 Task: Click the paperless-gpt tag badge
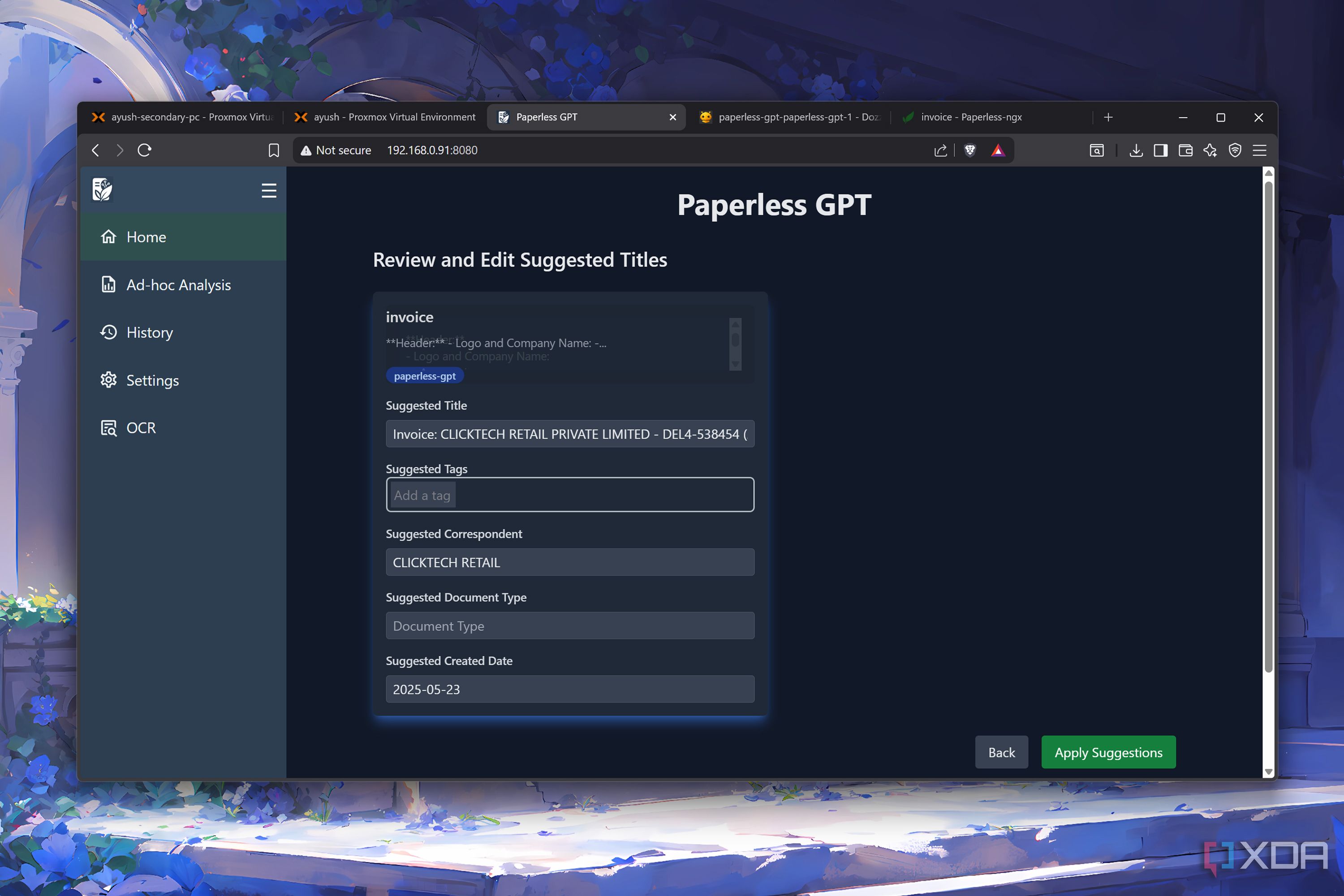coord(425,376)
